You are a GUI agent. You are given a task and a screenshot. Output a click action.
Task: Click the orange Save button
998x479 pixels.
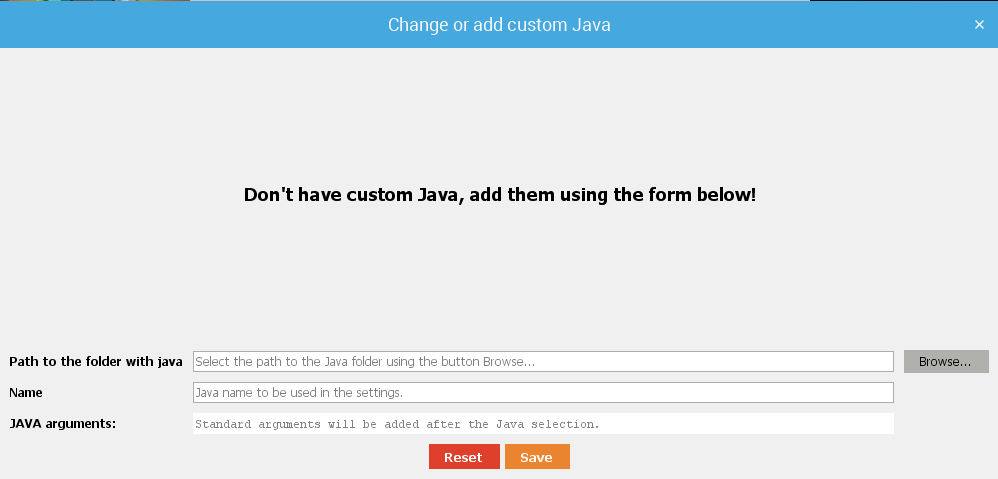(537, 457)
